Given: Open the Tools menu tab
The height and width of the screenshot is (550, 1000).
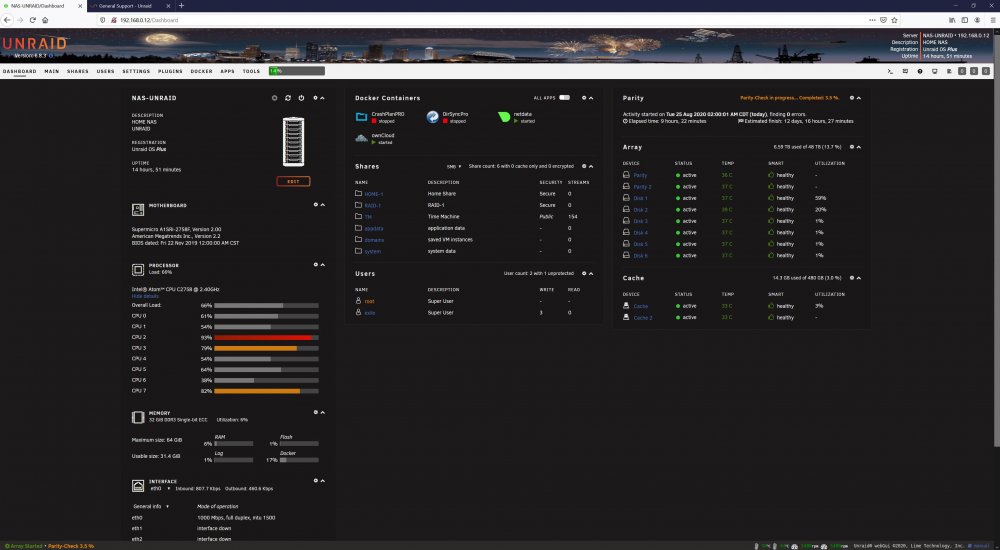Looking at the screenshot, I should (251, 71).
